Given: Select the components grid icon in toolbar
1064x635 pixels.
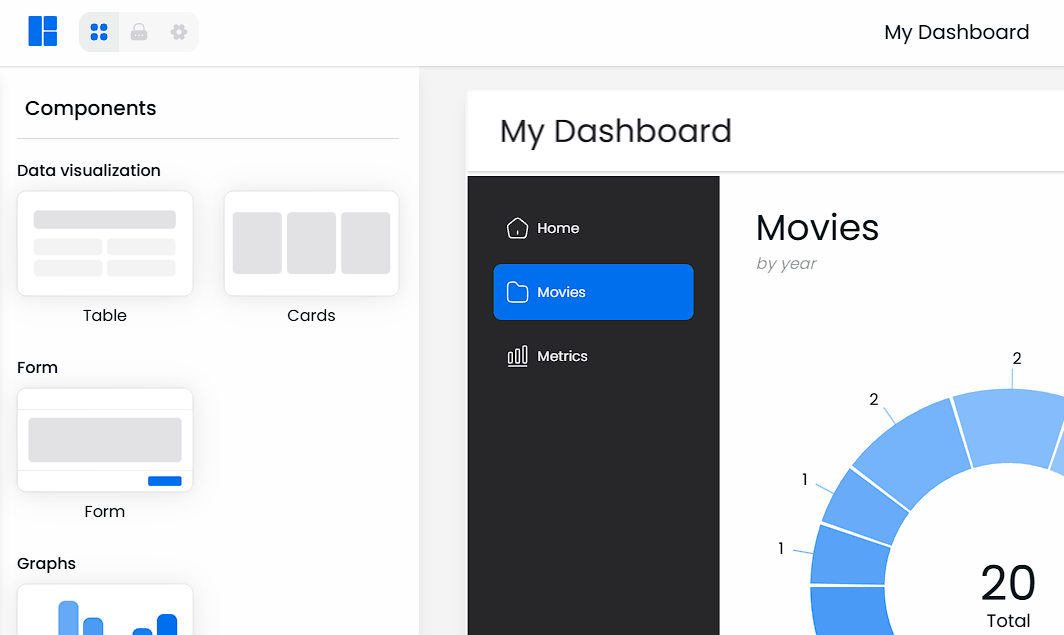Looking at the screenshot, I should pyautogui.click(x=99, y=32).
